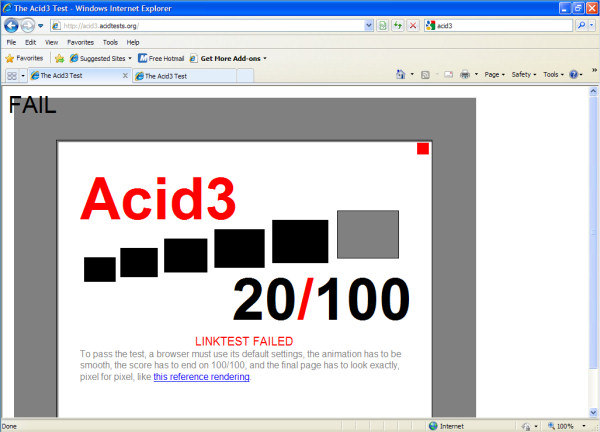Open the Home button dropdown arrow
Screen dimensions: 600x432
tap(412, 74)
